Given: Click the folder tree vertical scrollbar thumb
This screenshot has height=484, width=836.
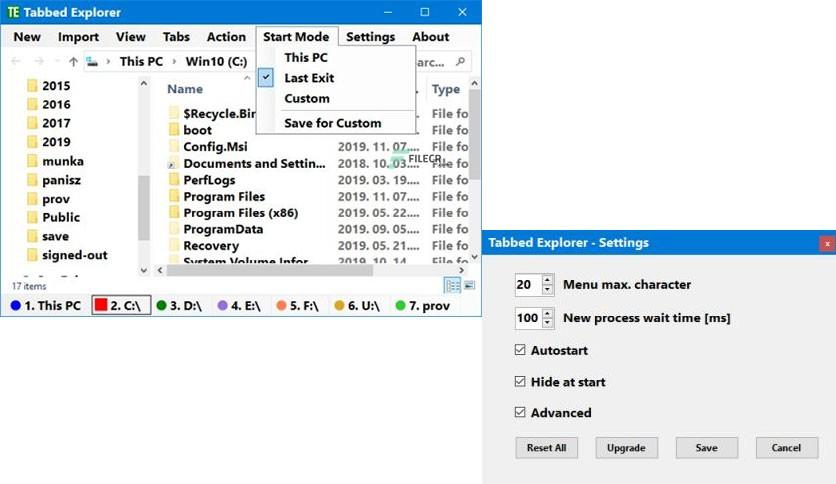Looking at the screenshot, I should (143, 208).
